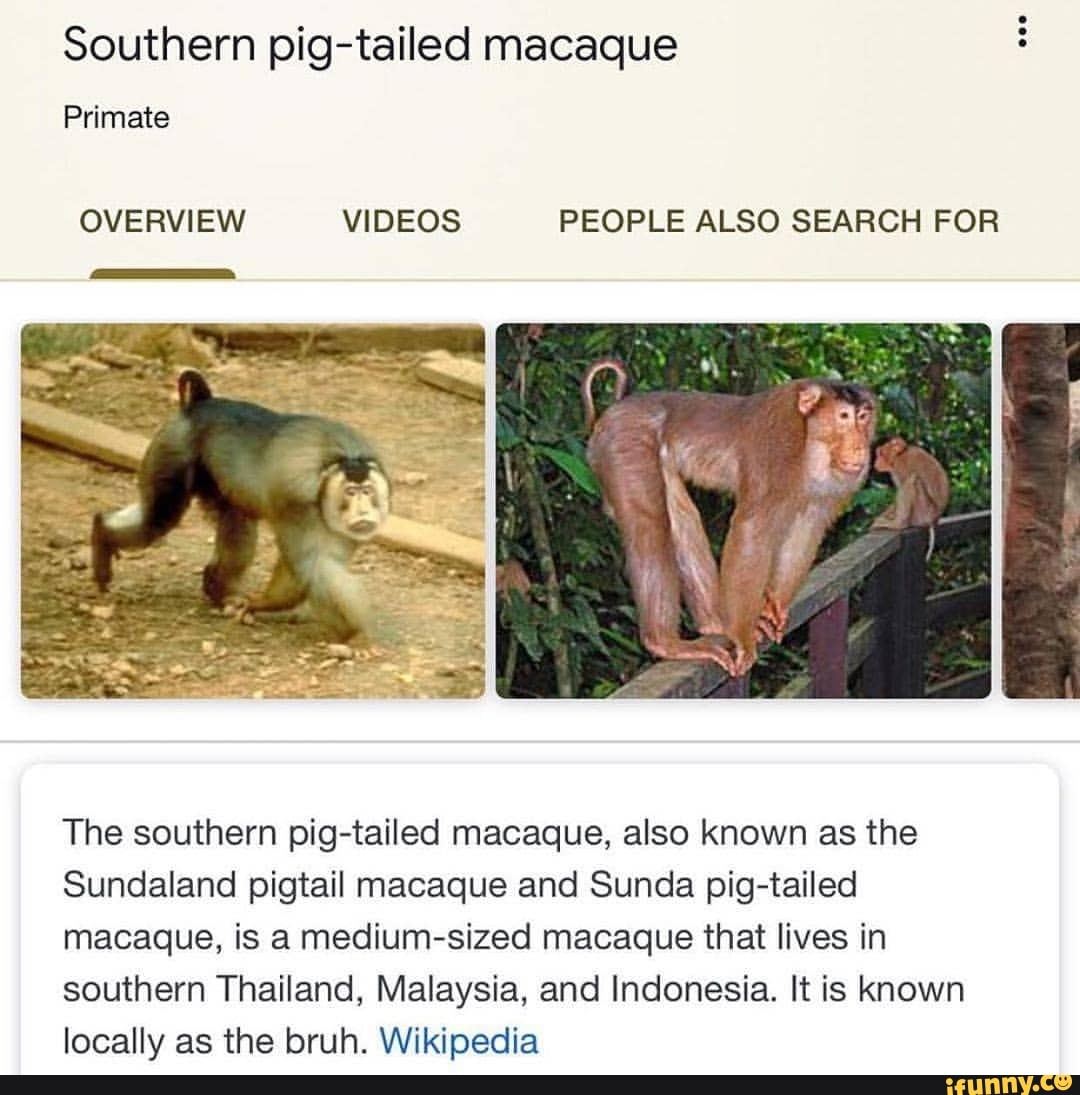Screen dimensions: 1080x1095
Task: Click the Sundaland pigtail macaque text
Action: tap(285, 885)
